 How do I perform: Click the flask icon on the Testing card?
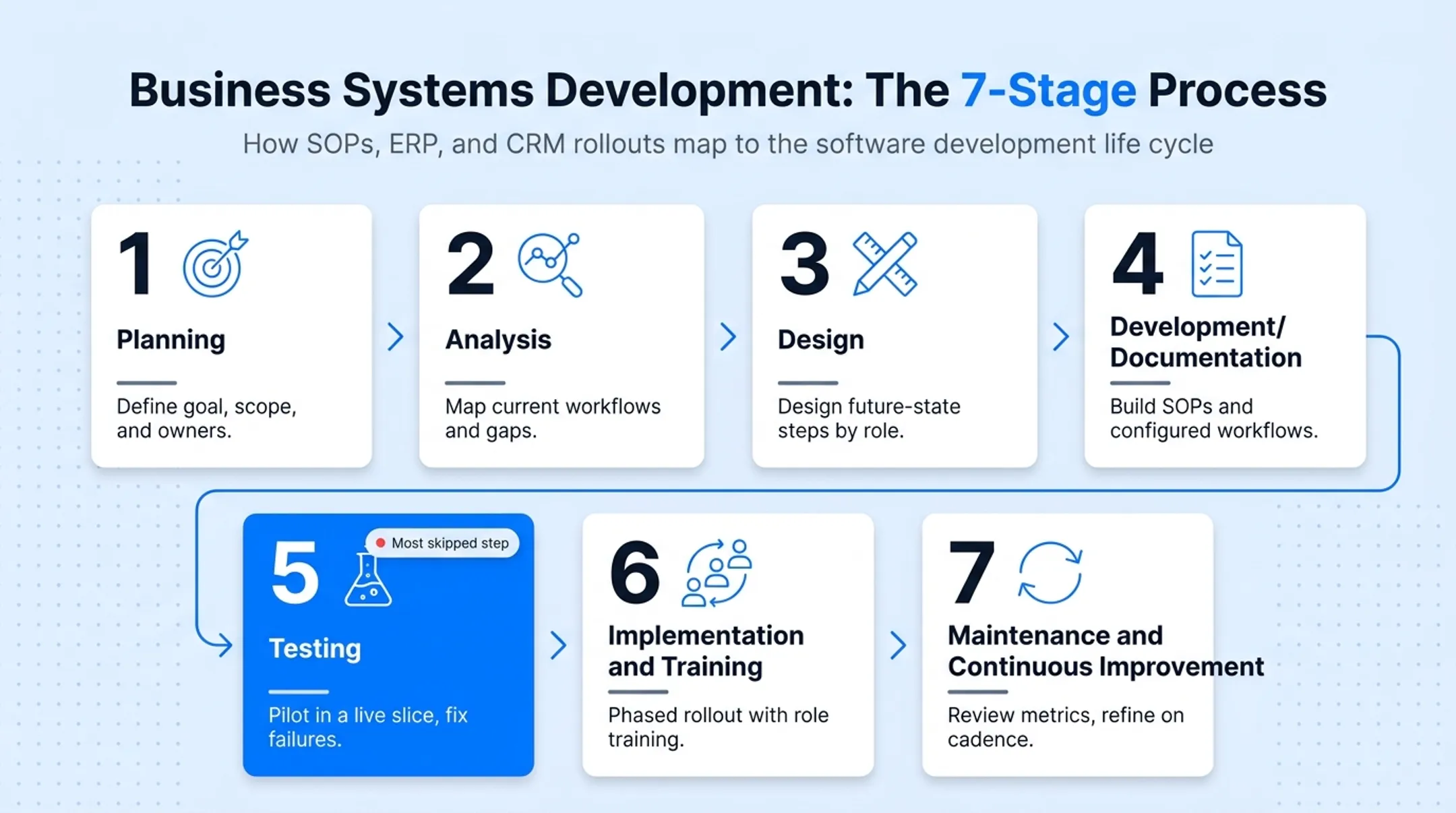pos(368,580)
